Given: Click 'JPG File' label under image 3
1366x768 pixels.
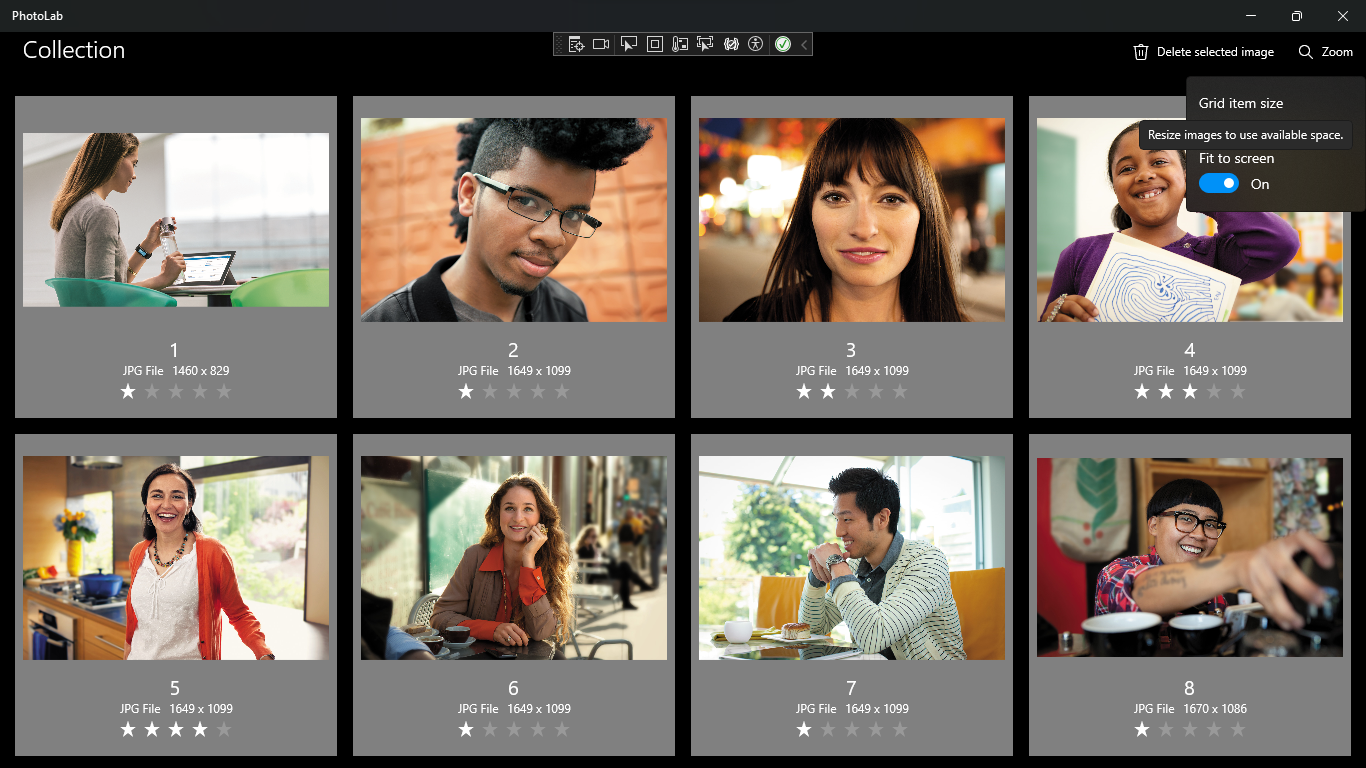Looking at the screenshot, I should coord(817,371).
